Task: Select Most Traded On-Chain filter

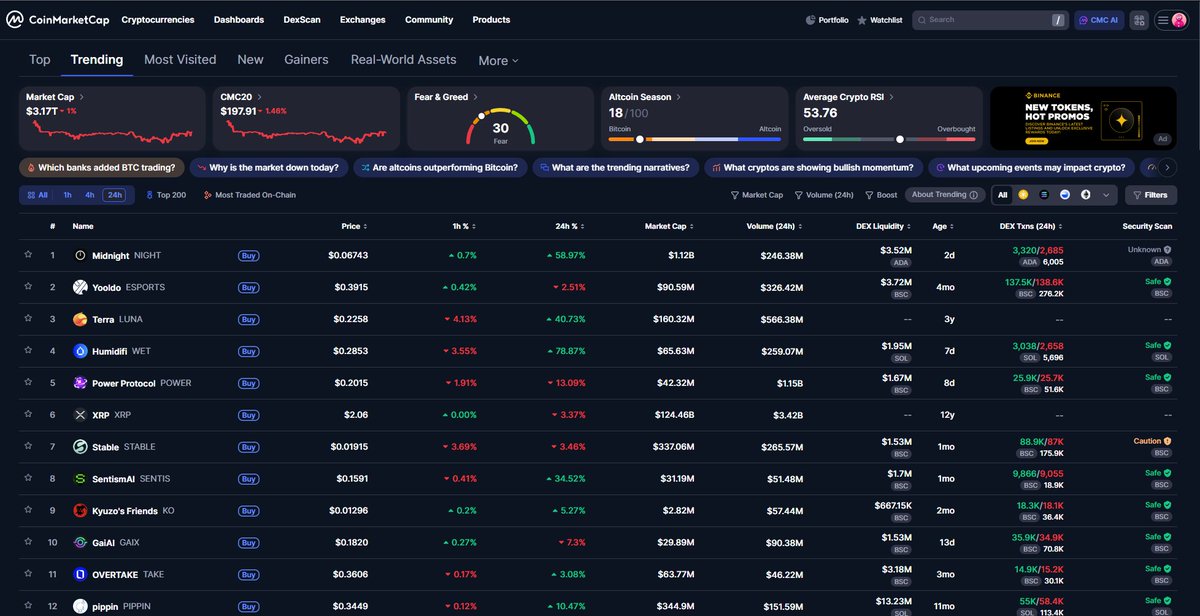Action: (250, 195)
